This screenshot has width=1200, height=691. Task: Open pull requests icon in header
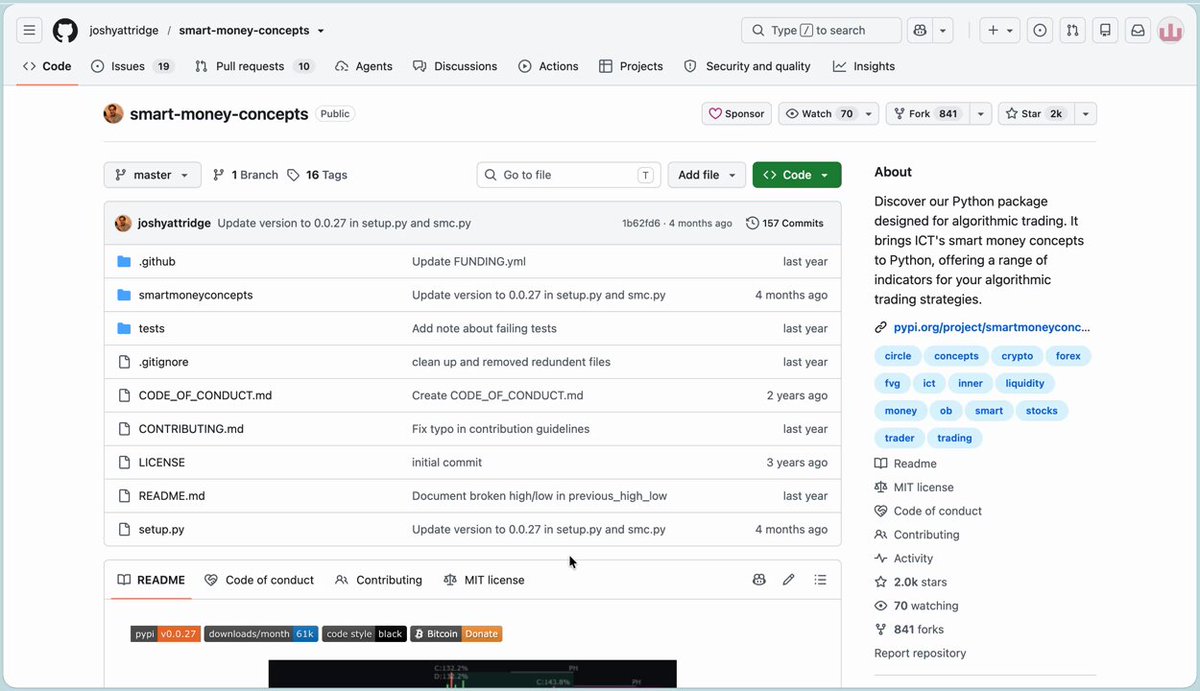(1073, 30)
